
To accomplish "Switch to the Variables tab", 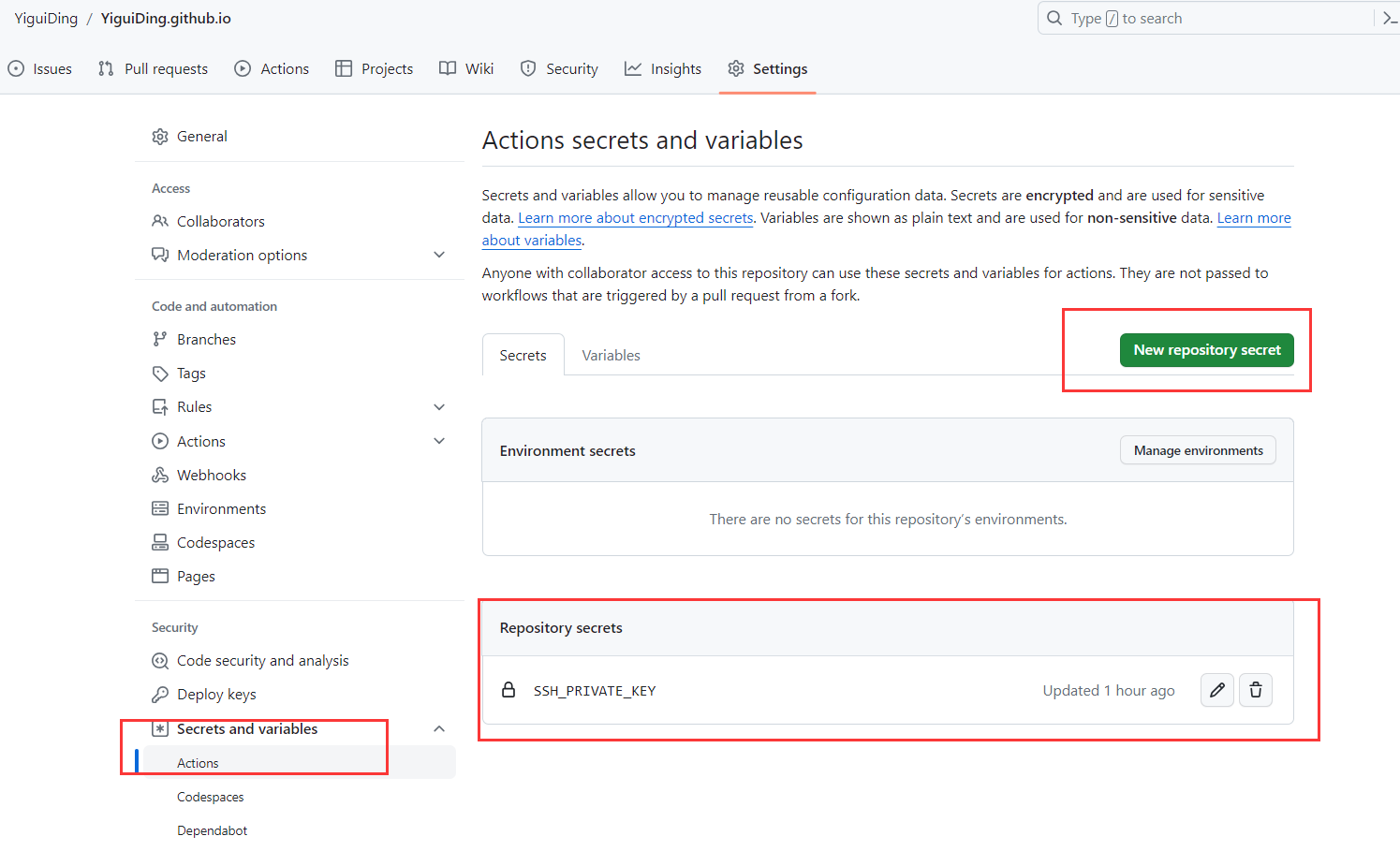I will pyautogui.click(x=611, y=356).
